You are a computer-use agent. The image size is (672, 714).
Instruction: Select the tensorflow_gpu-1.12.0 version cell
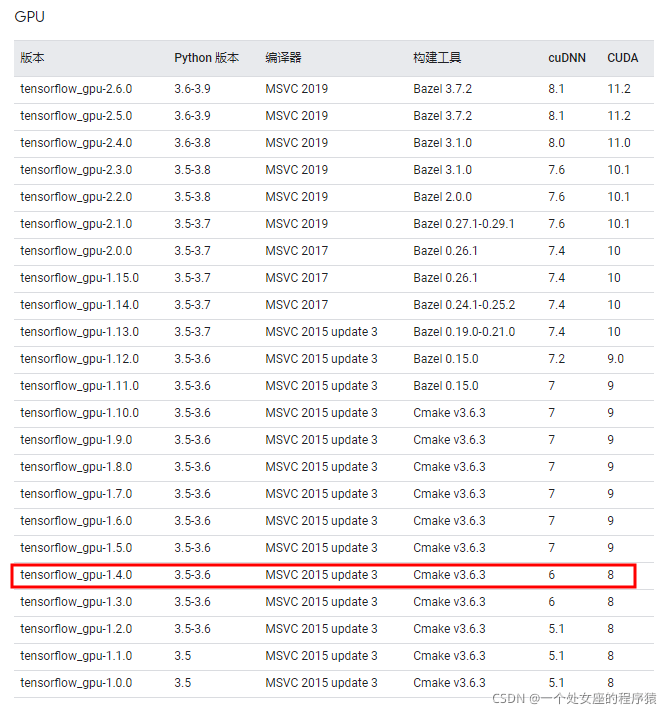coord(80,359)
